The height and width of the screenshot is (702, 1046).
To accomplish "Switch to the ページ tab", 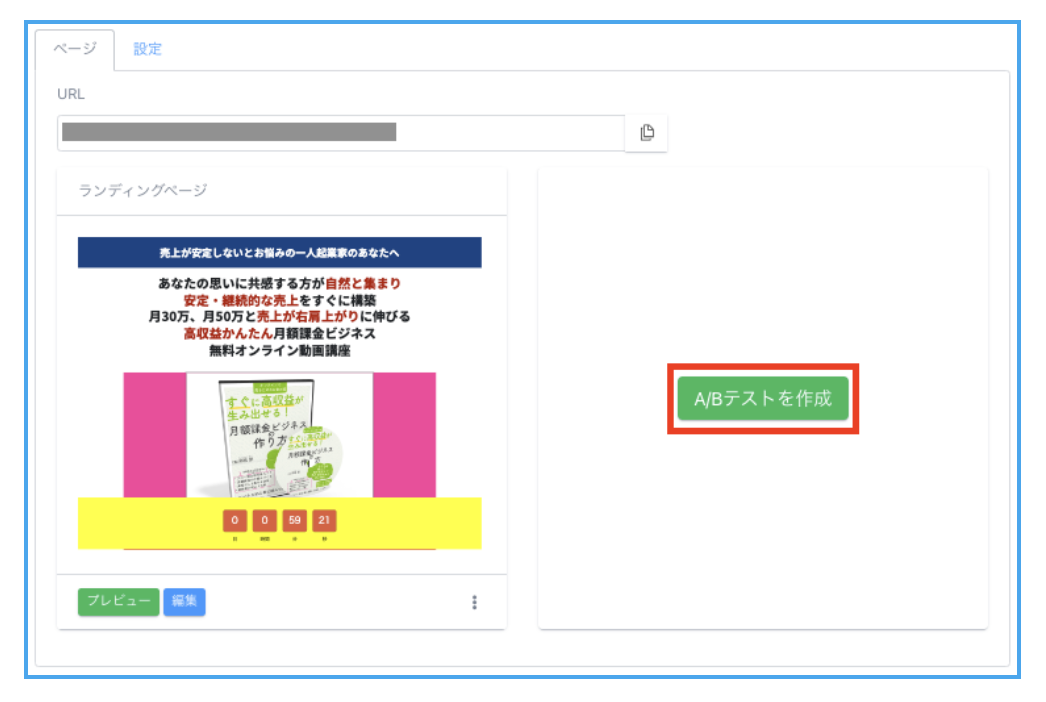I will click(75, 49).
